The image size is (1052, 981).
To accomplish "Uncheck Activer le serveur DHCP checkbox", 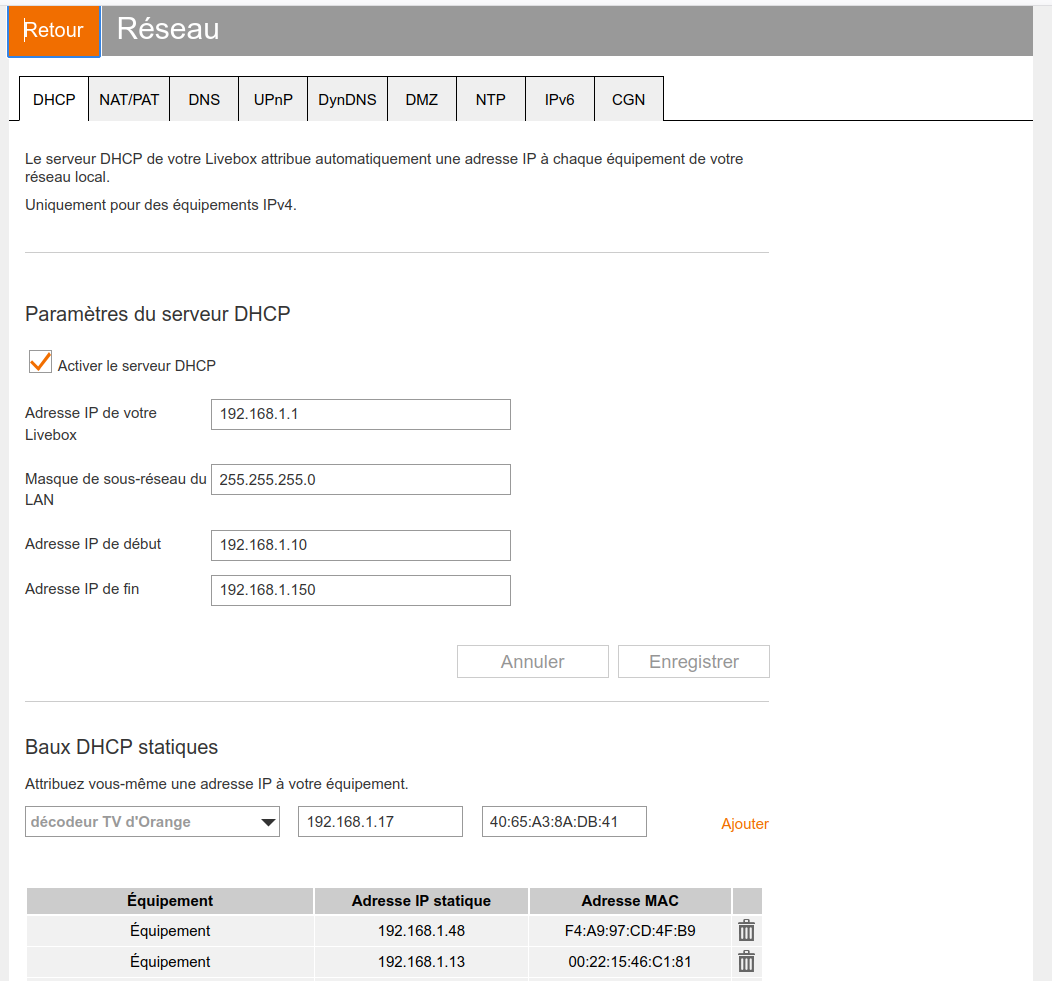I will pyautogui.click(x=40, y=363).
